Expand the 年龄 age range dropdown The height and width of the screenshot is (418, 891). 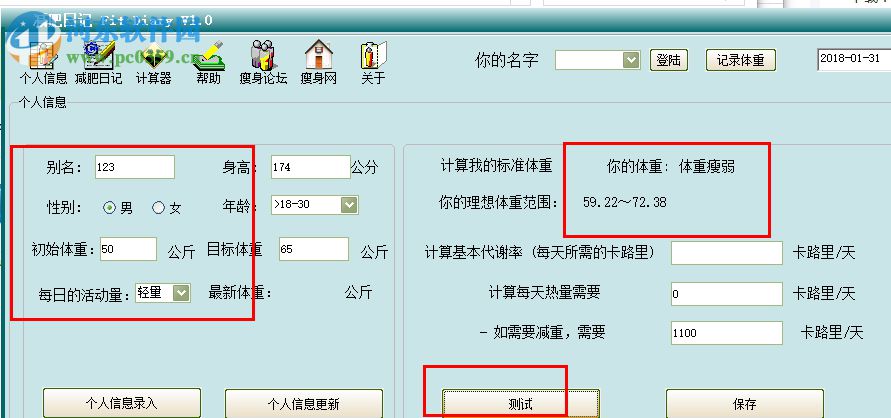point(349,204)
